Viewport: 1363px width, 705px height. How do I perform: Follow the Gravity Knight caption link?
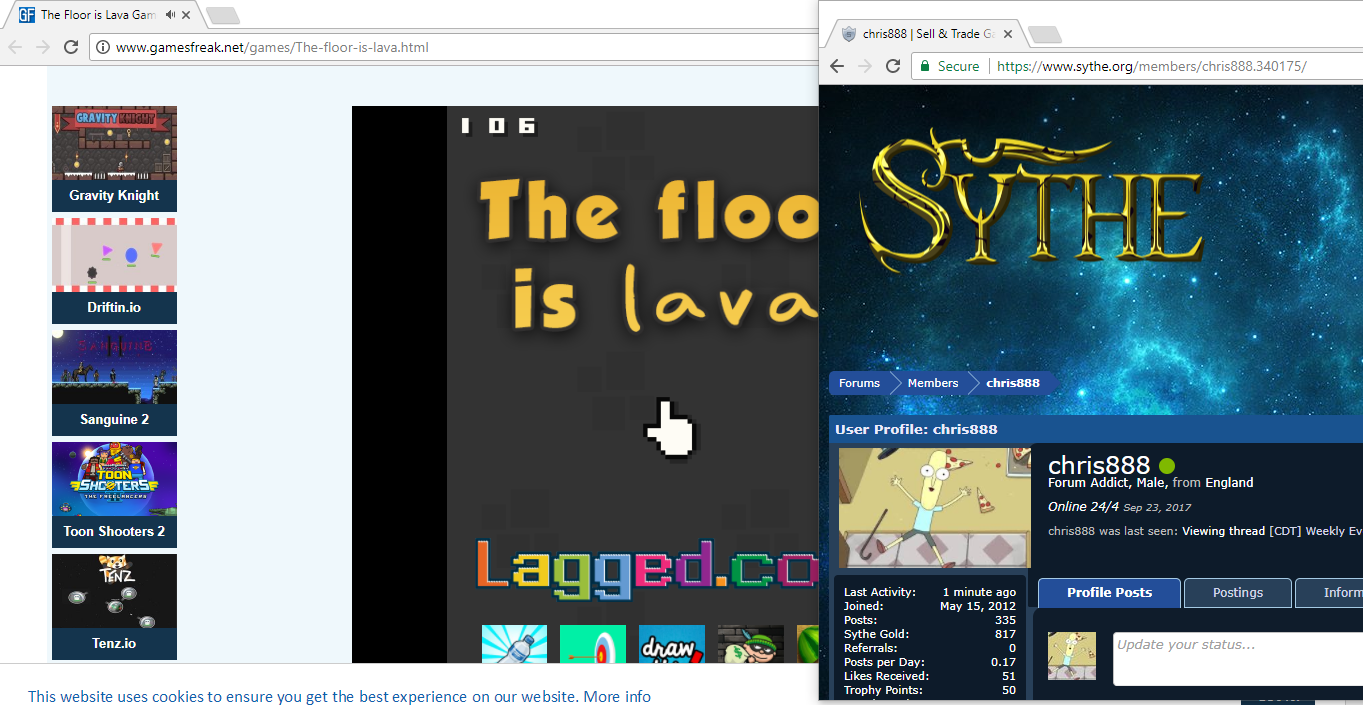tap(114, 196)
